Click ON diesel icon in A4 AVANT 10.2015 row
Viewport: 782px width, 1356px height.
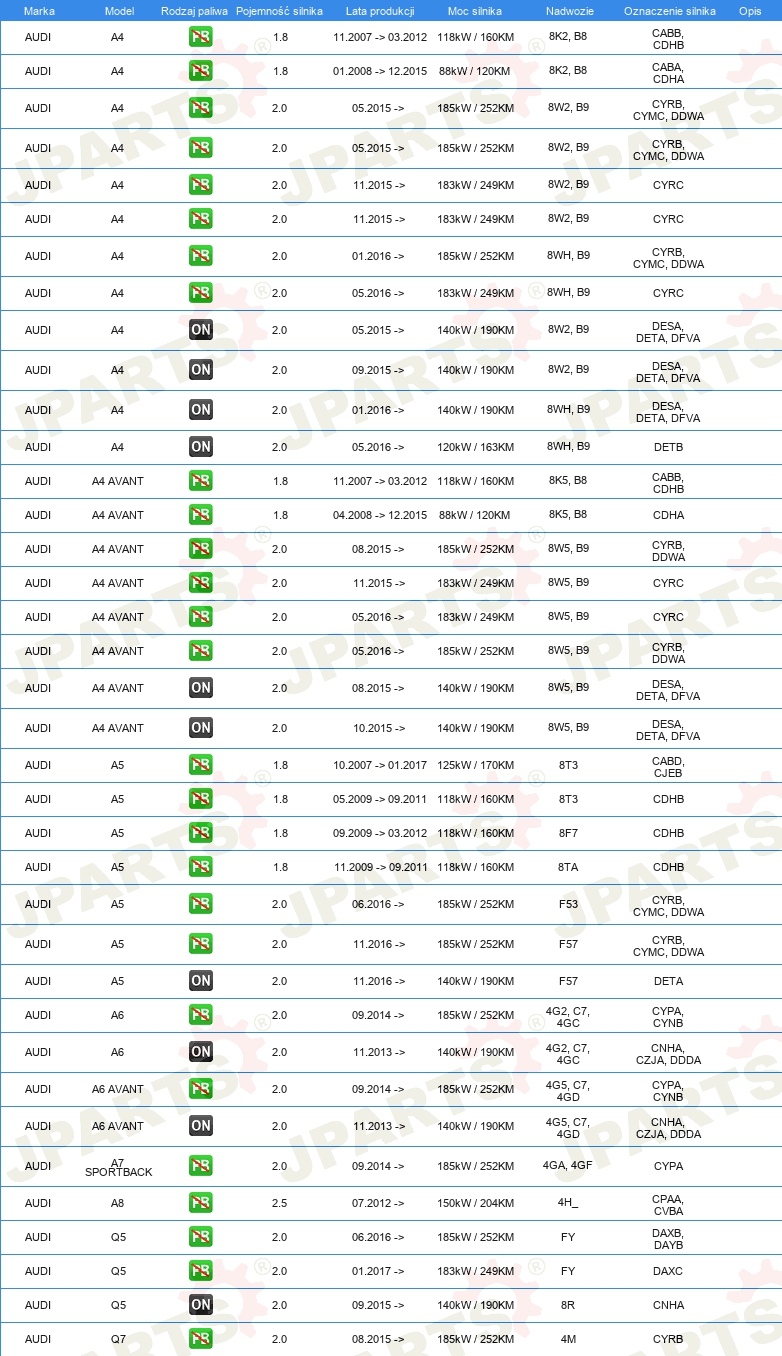pos(201,728)
